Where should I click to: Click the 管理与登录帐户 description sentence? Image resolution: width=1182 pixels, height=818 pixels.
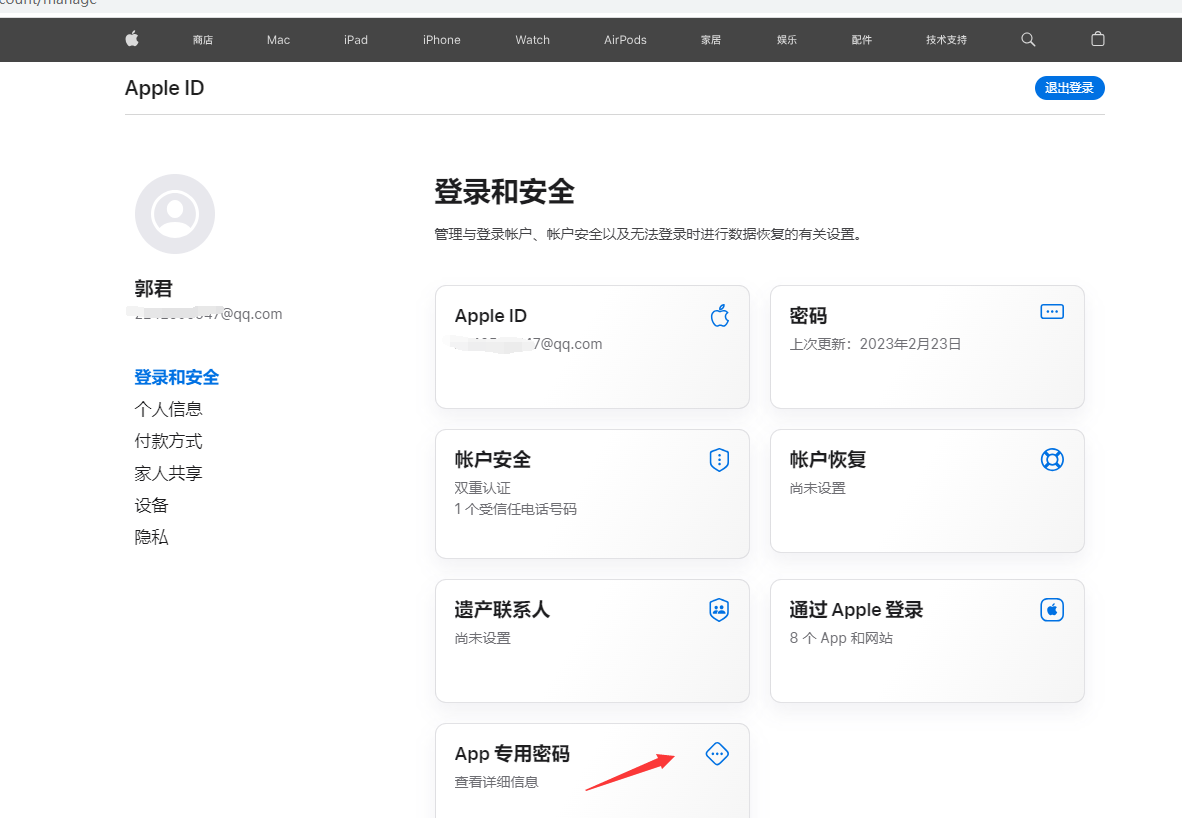[649, 234]
